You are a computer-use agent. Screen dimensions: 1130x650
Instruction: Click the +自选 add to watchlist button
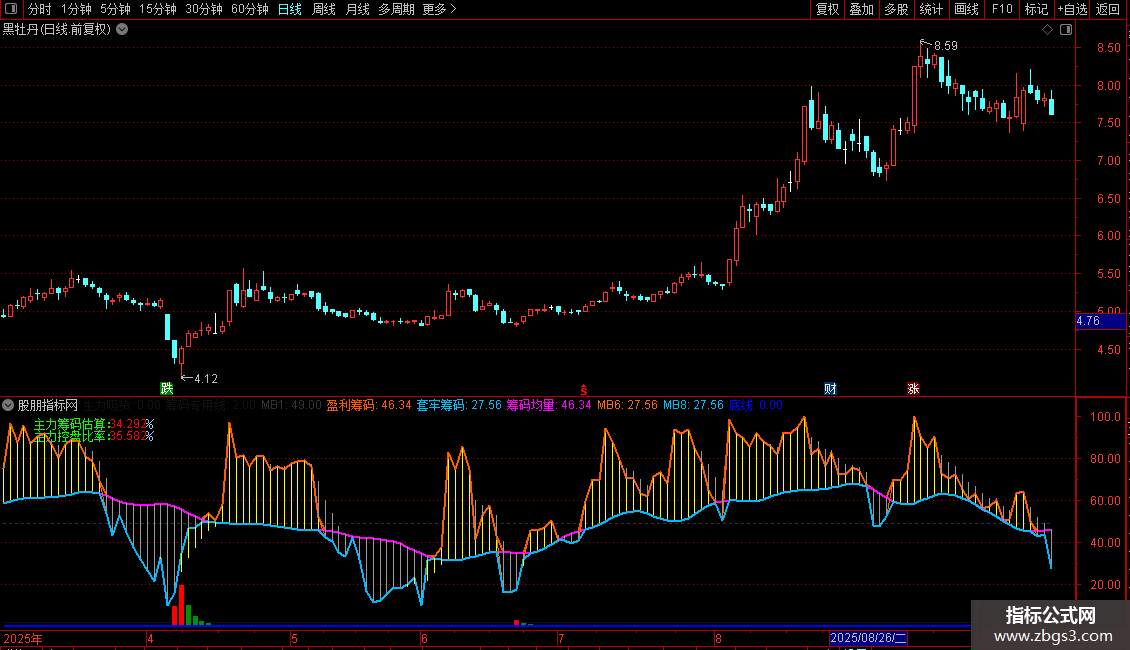click(1071, 9)
